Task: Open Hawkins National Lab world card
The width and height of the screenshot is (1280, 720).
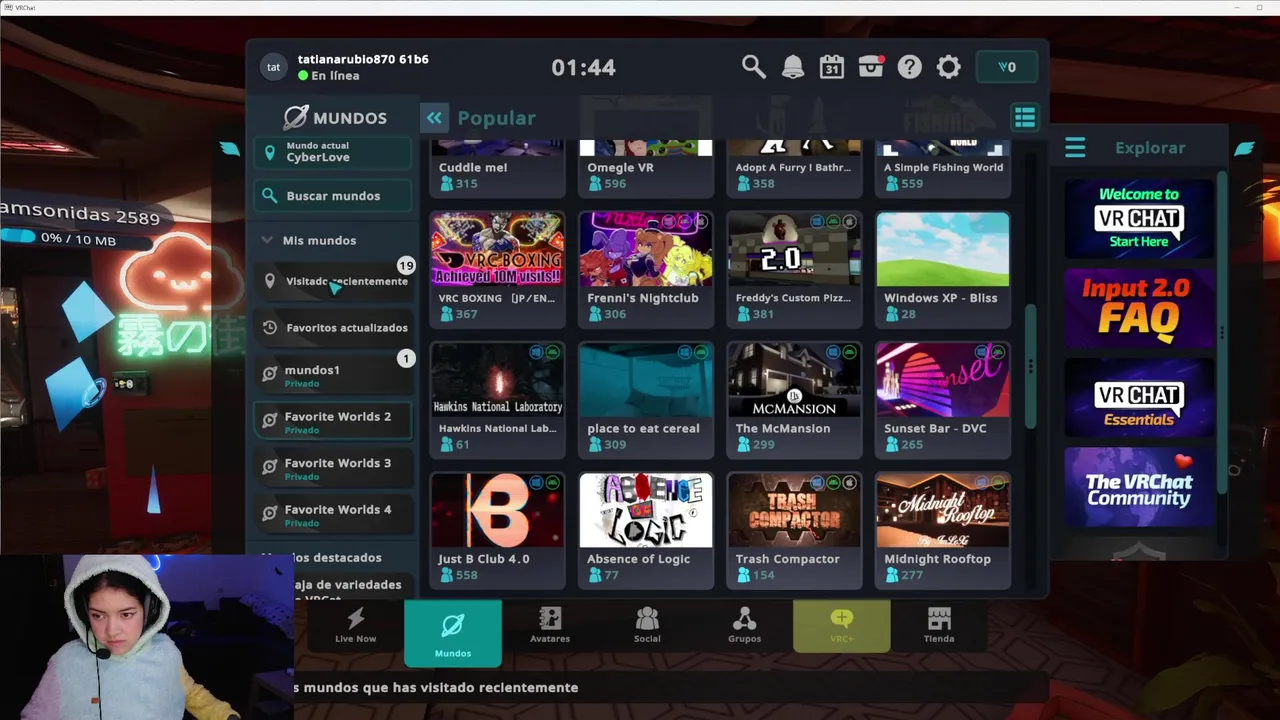Action: 497,400
